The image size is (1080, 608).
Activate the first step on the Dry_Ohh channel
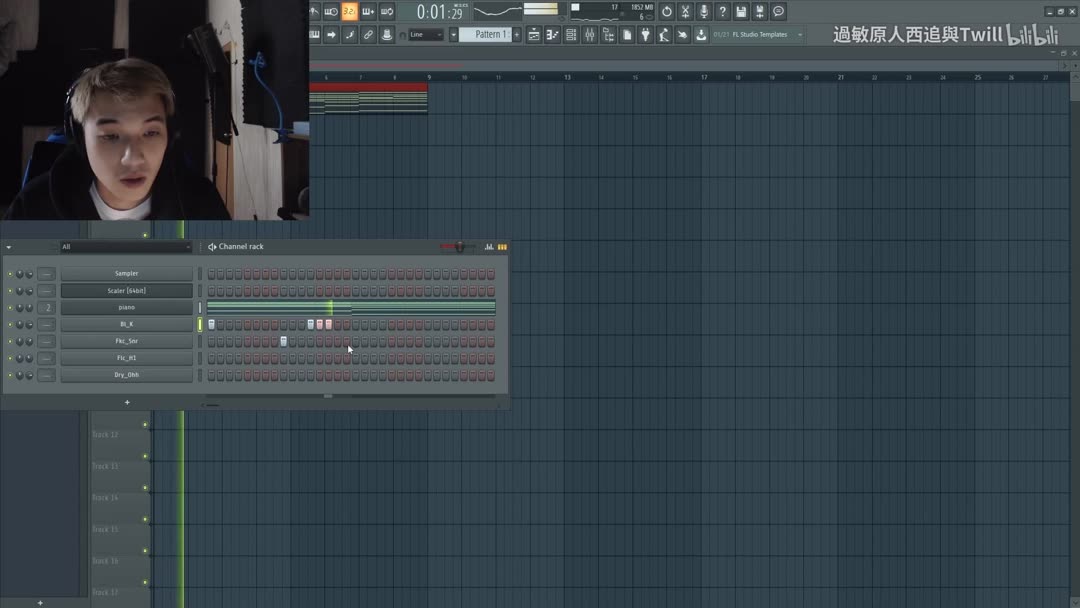[x=212, y=376]
